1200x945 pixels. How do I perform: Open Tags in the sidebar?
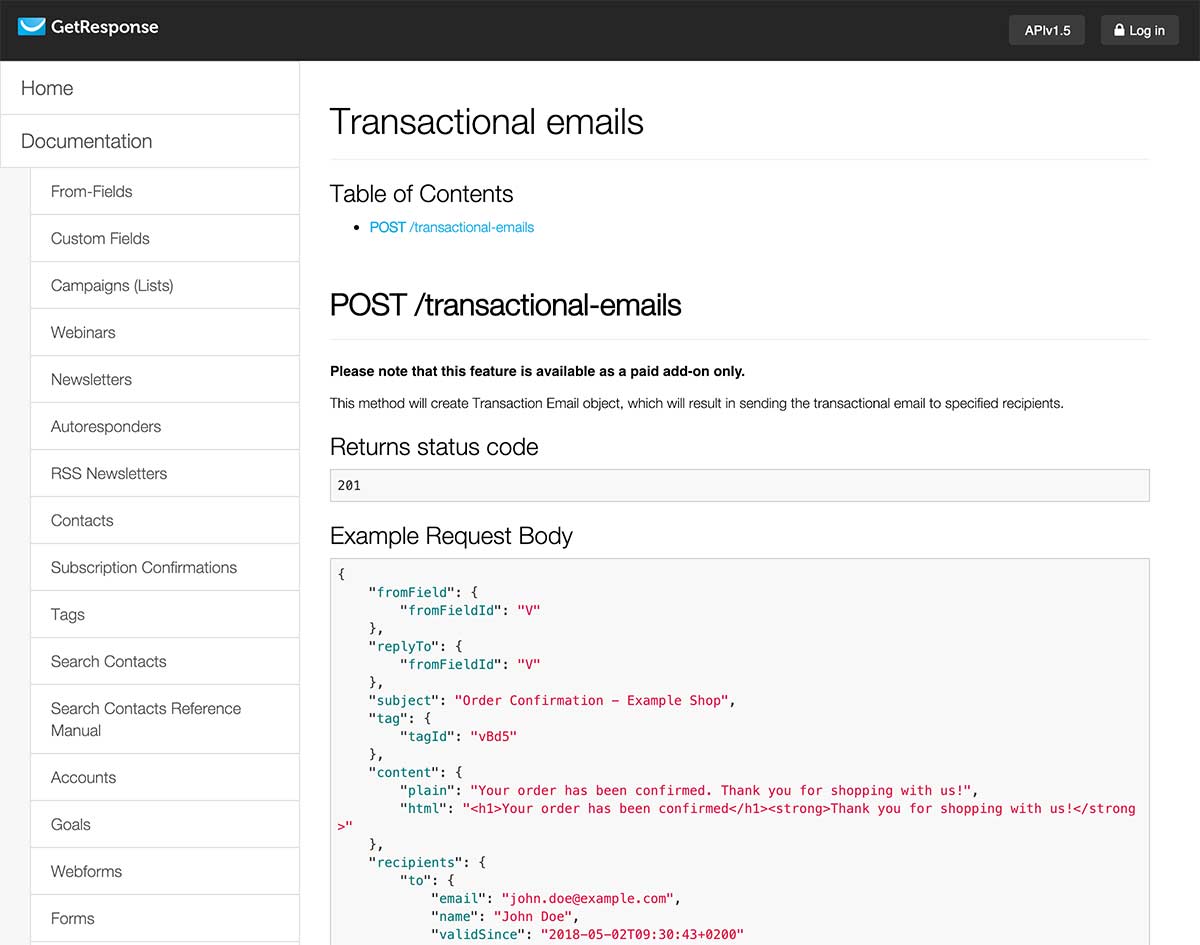(165, 614)
